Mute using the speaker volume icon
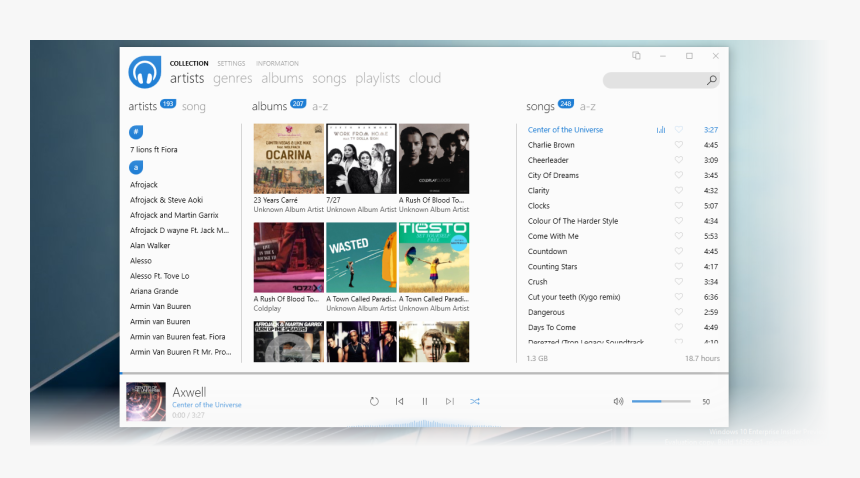This screenshot has height=478, width=860. (x=618, y=401)
